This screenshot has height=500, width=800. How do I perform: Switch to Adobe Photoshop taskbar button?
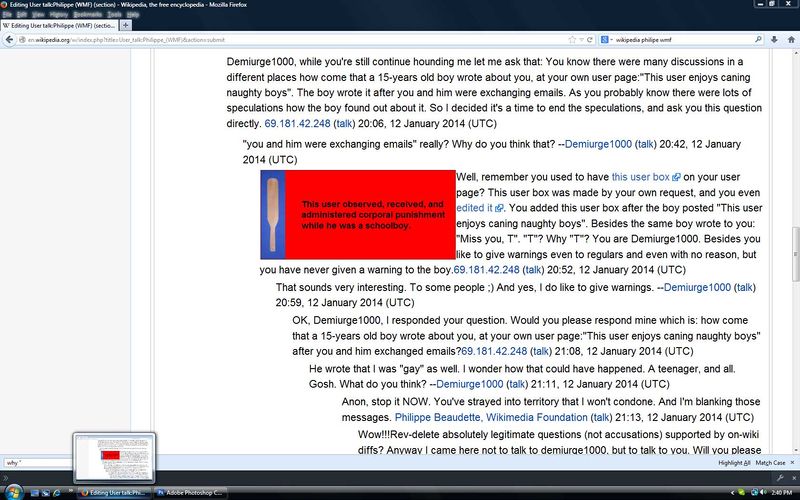[x=191, y=493]
